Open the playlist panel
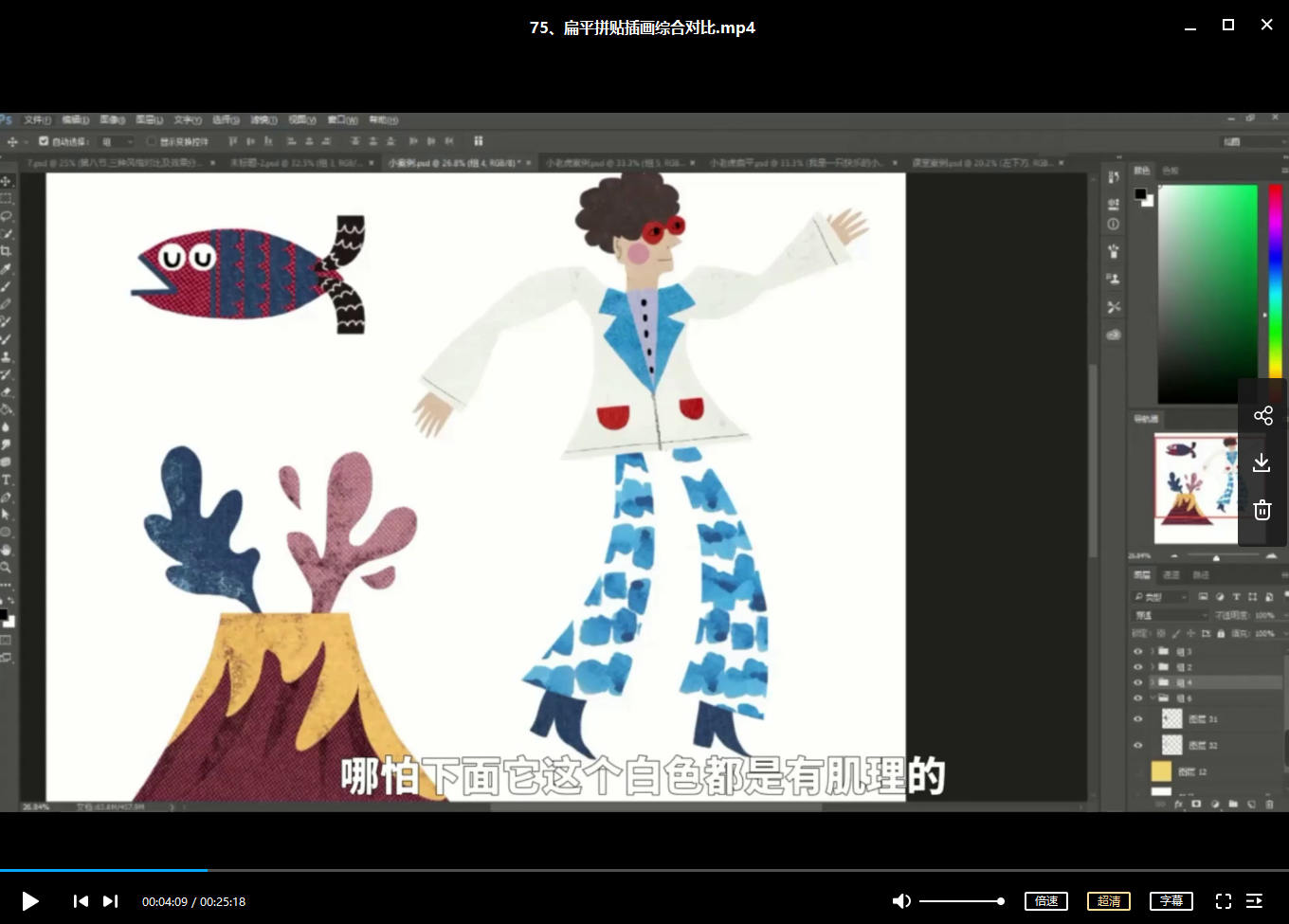The height and width of the screenshot is (924, 1289). (1254, 901)
